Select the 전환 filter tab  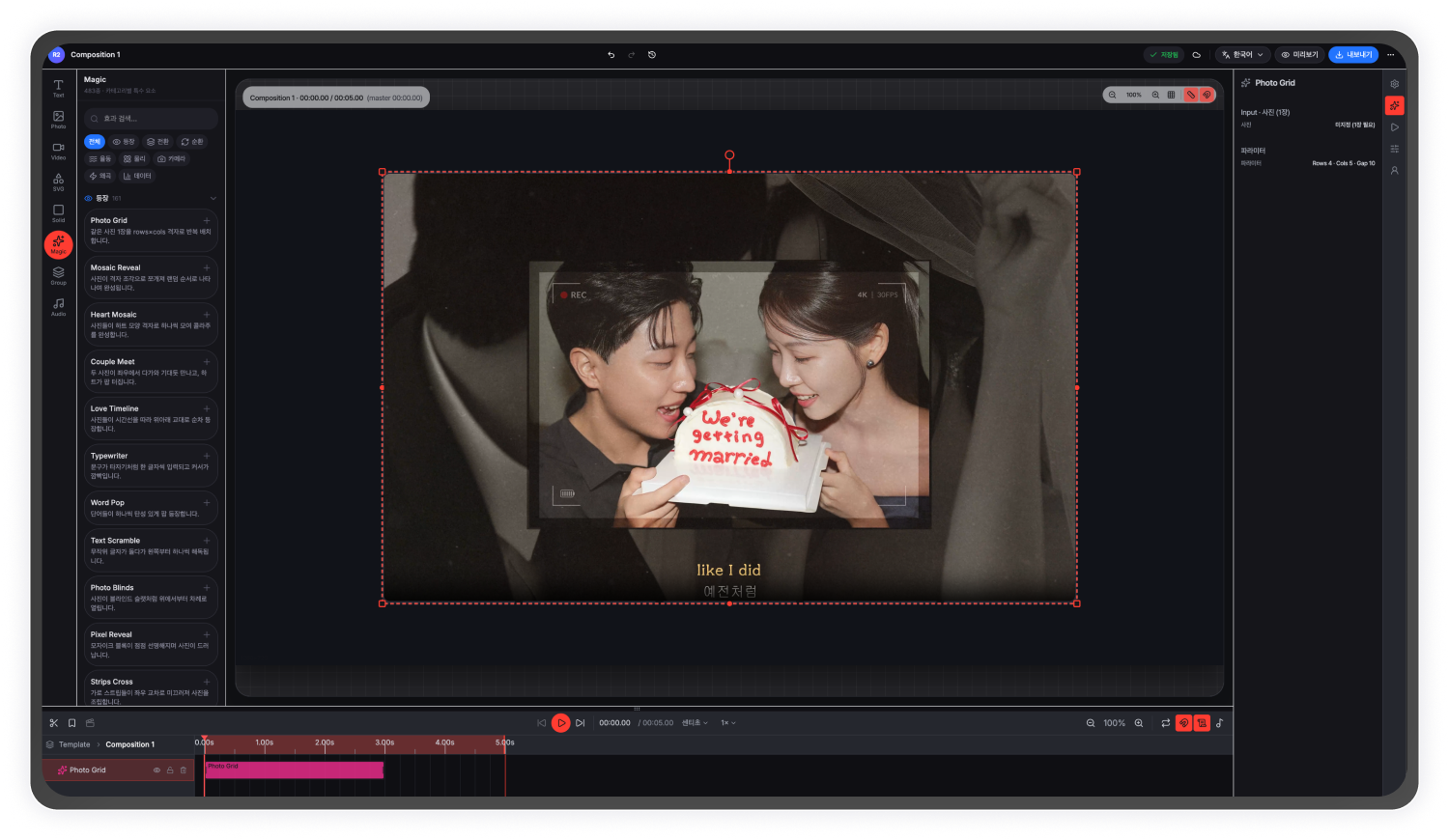tap(157, 142)
